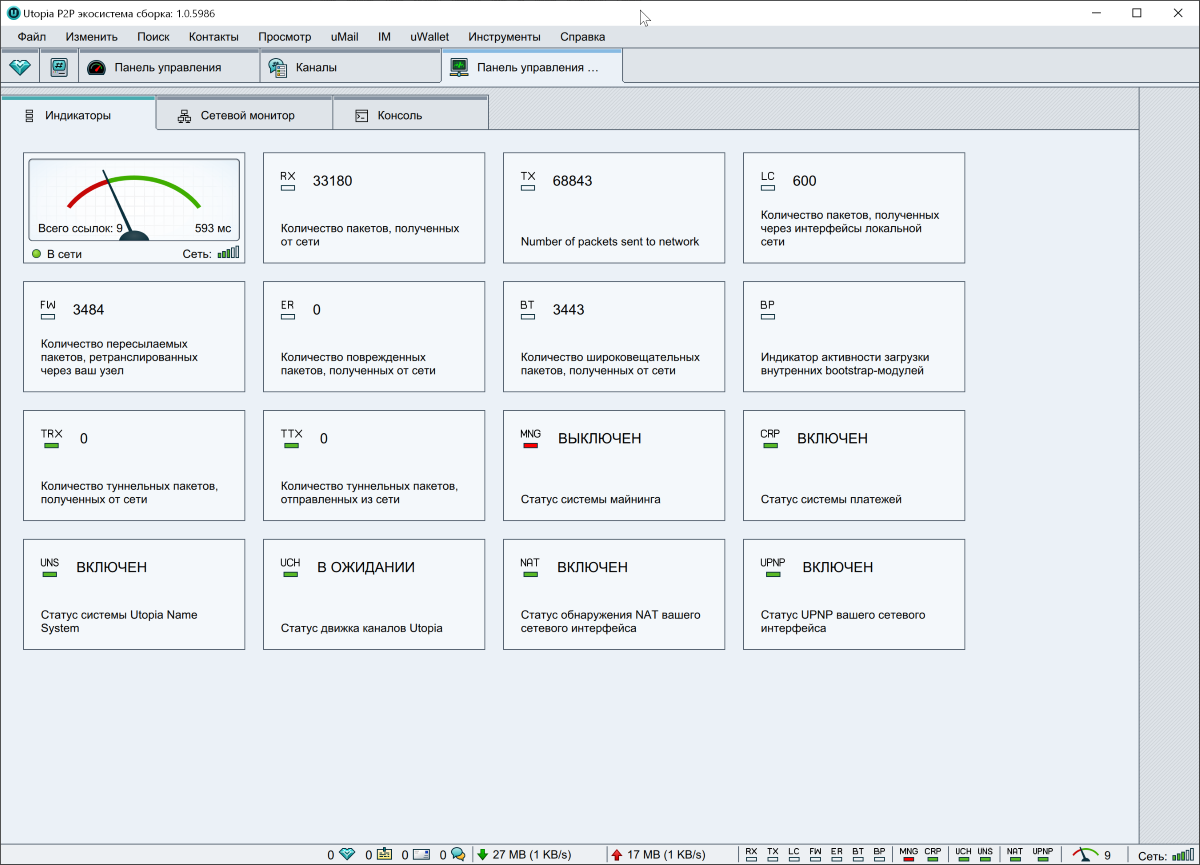
Task: Open first Панель управления tab with gauge icon
Action: [x=168, y=67]
